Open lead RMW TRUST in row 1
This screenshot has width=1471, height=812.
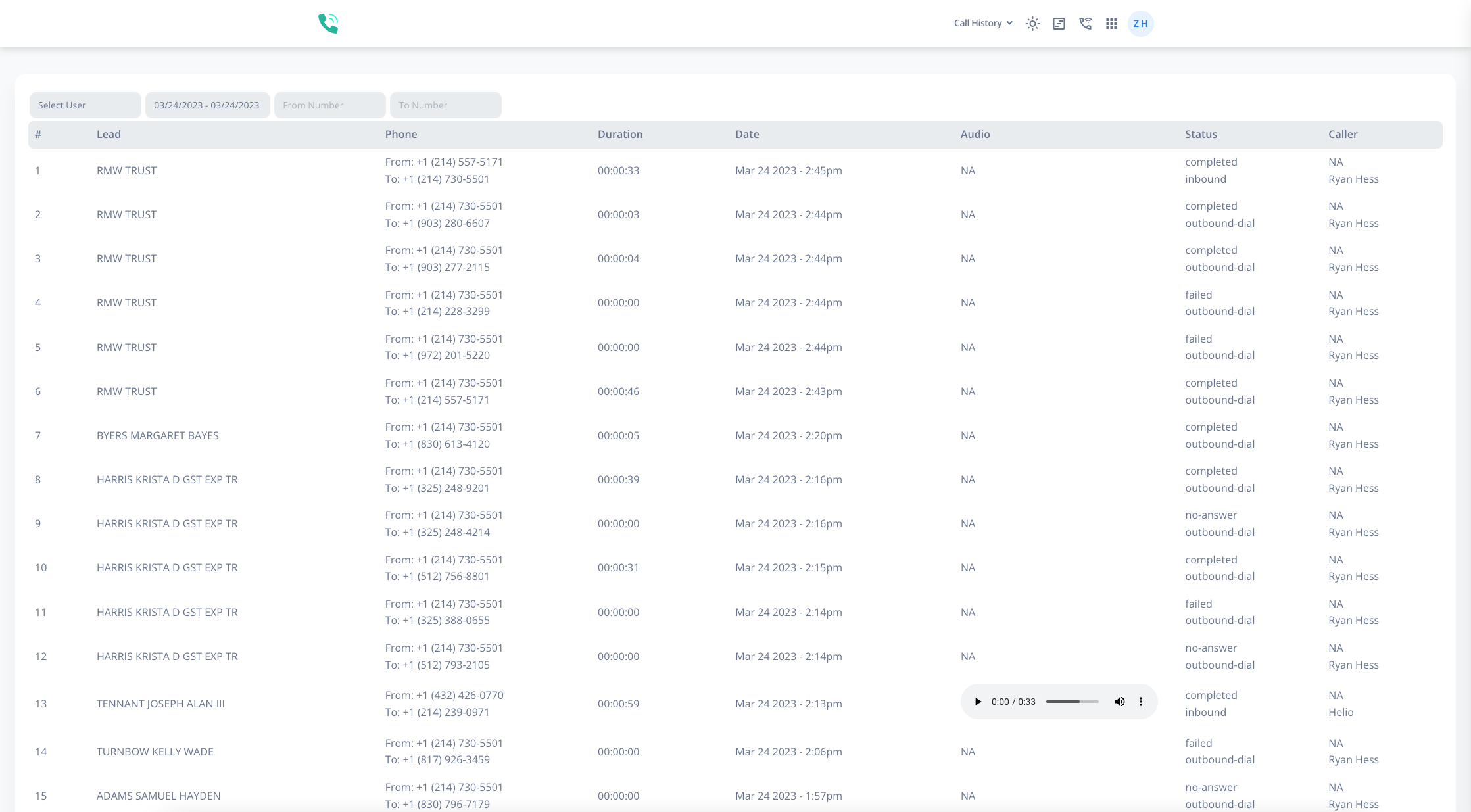coord(126,170)
